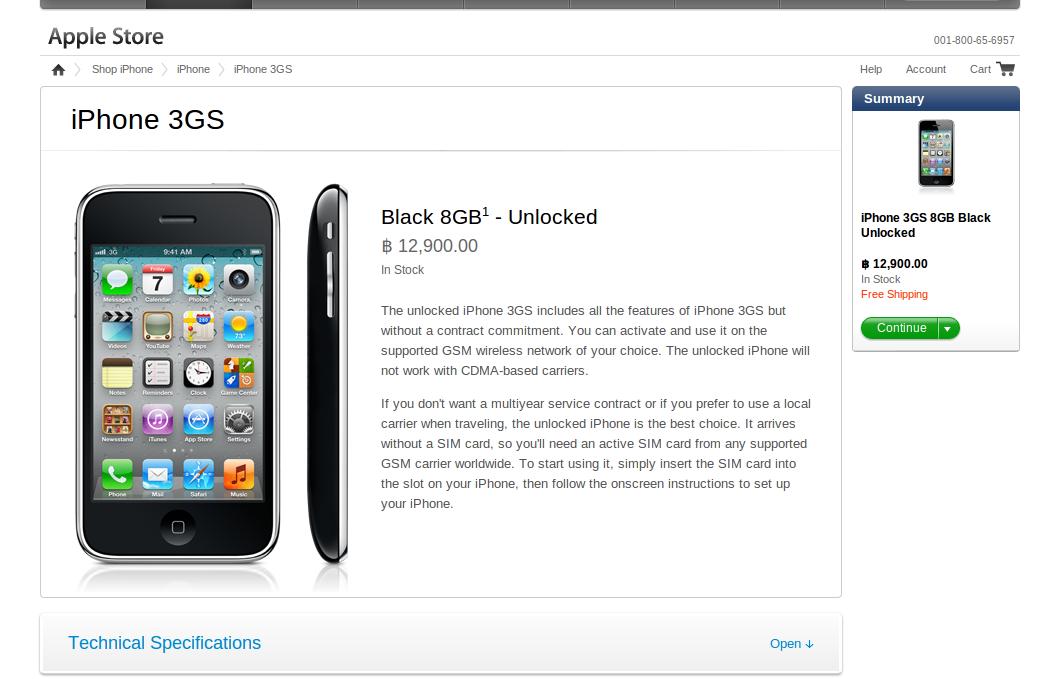
Task: Open the Help link
Action: coord(871,70)
